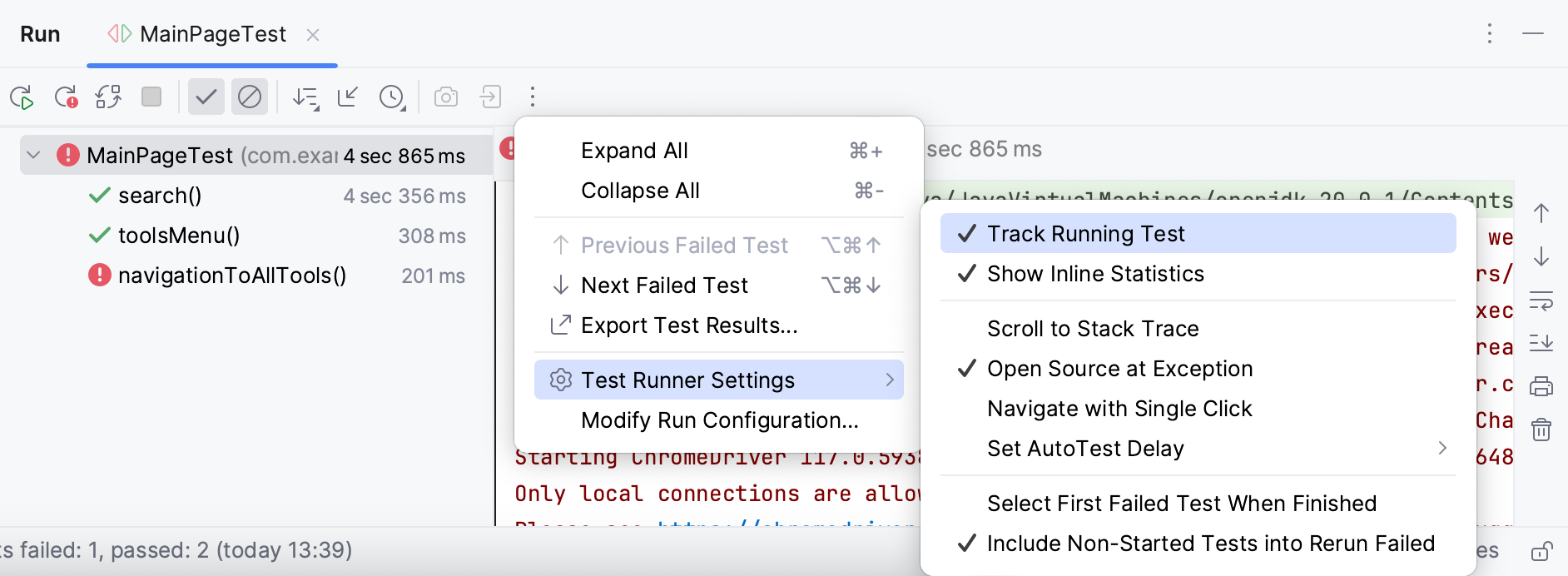Click the failed/passed status bar text
The width and height of the screenshot is (1568, 576).
click(x=176, y=550)
